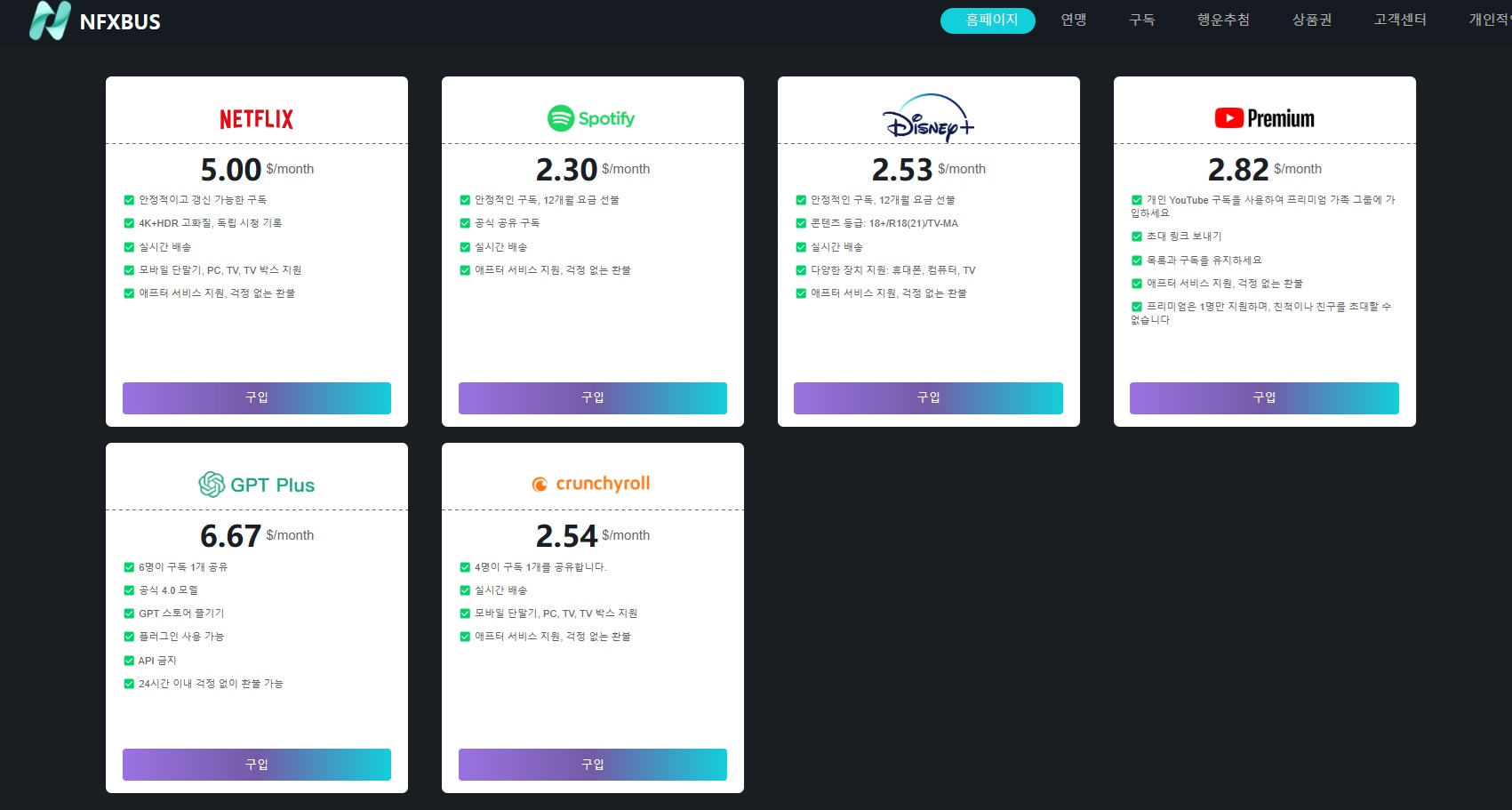
Task: Go to the 구독 menu item
Action: coord(1142,20)
